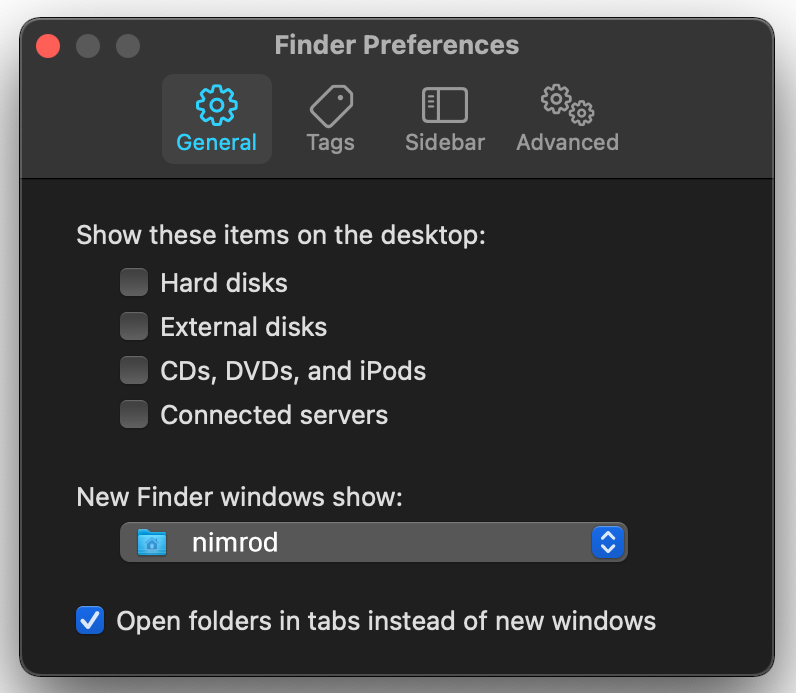The height and width of the screenshot is (693, 796).
Task: Disable Open folders in tabs checkbox
Action: tap(90, 621)
